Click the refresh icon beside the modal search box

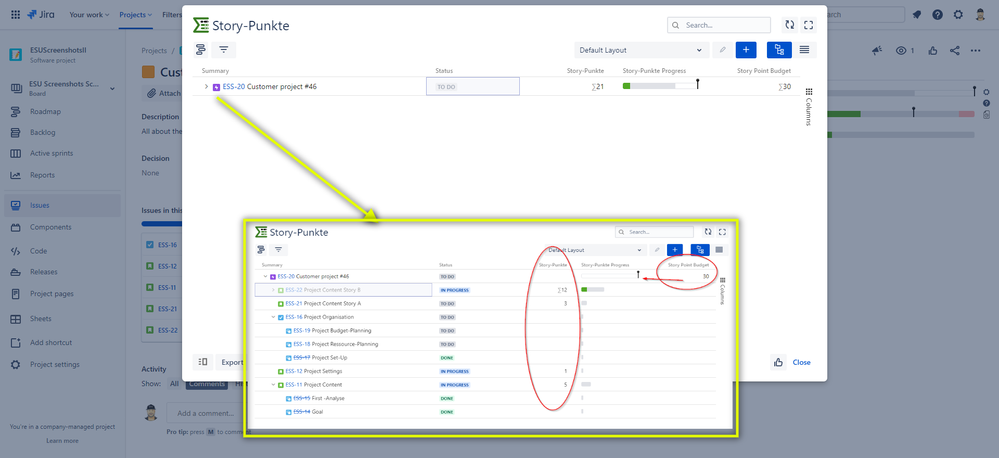pyautogui.click(x=790, y=25)
